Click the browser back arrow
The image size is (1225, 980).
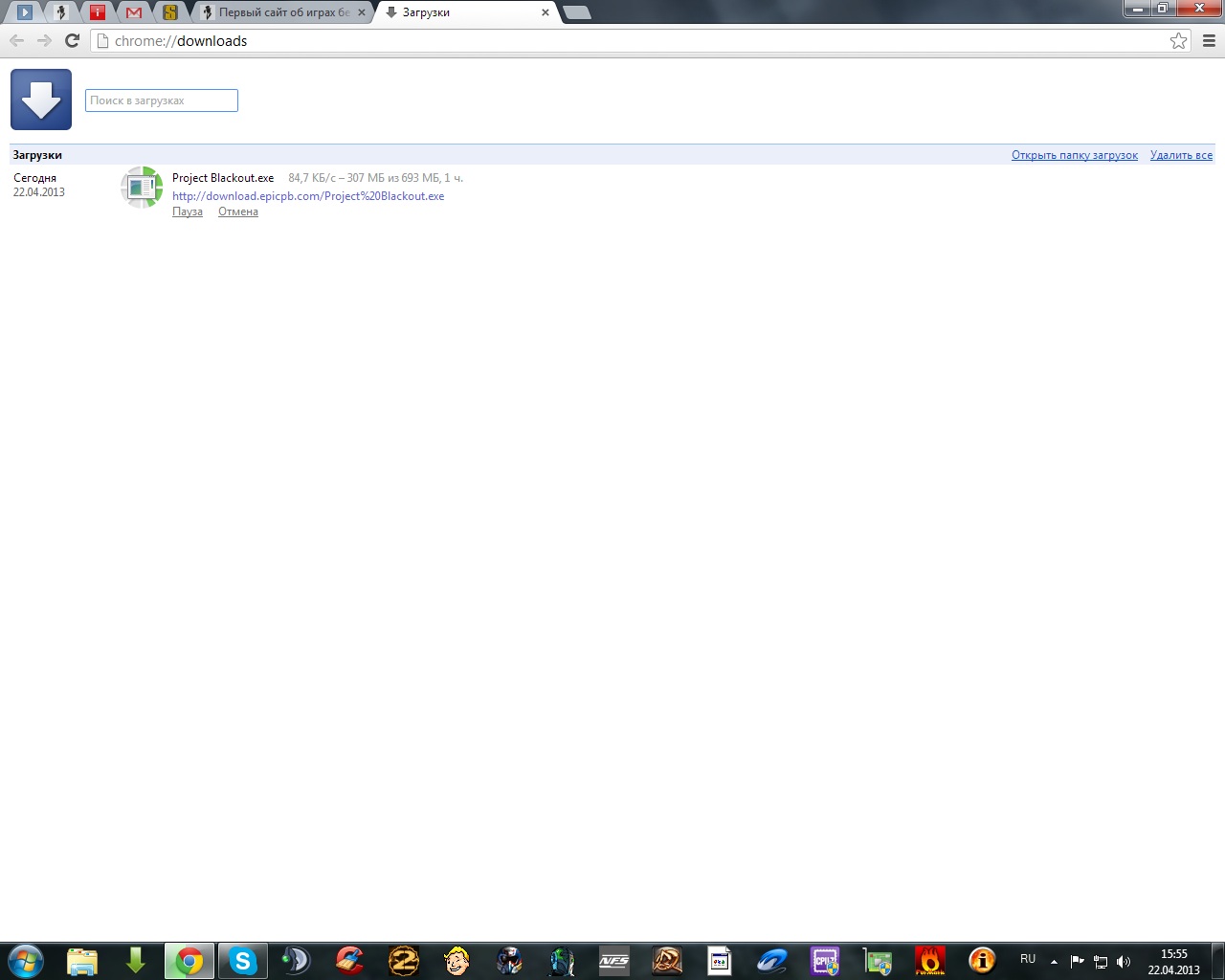pyautogui.click(x=17, y=40)
